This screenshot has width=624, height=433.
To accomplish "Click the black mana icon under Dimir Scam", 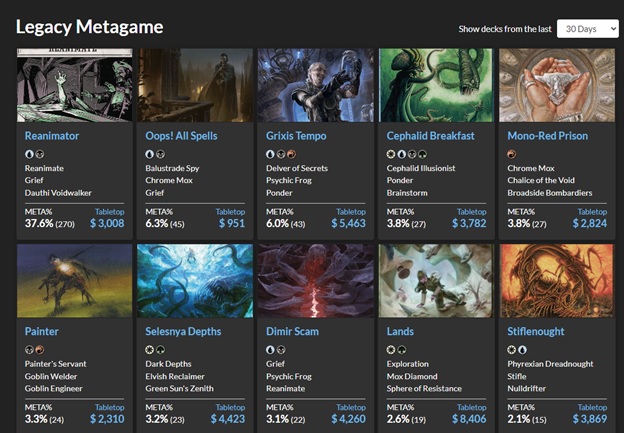I will [281, 350].
